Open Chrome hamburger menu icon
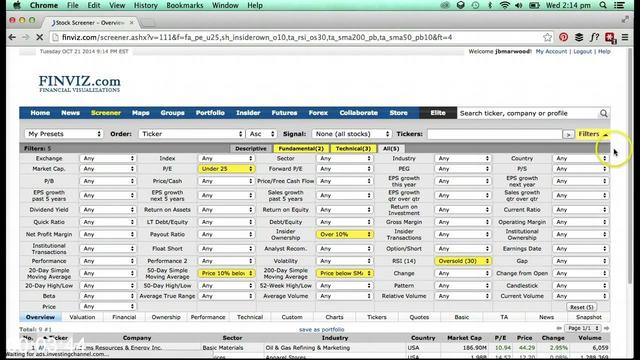 (x=625, y=37)
